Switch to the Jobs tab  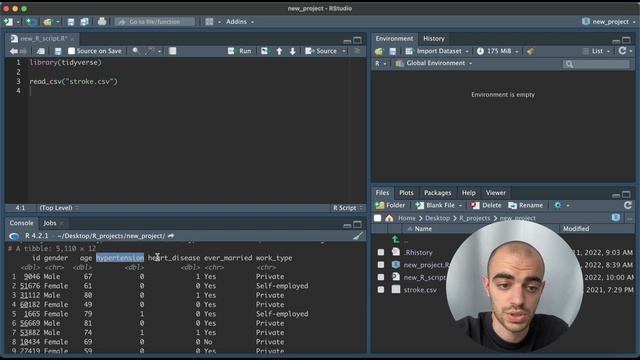(x=50, y=223)
